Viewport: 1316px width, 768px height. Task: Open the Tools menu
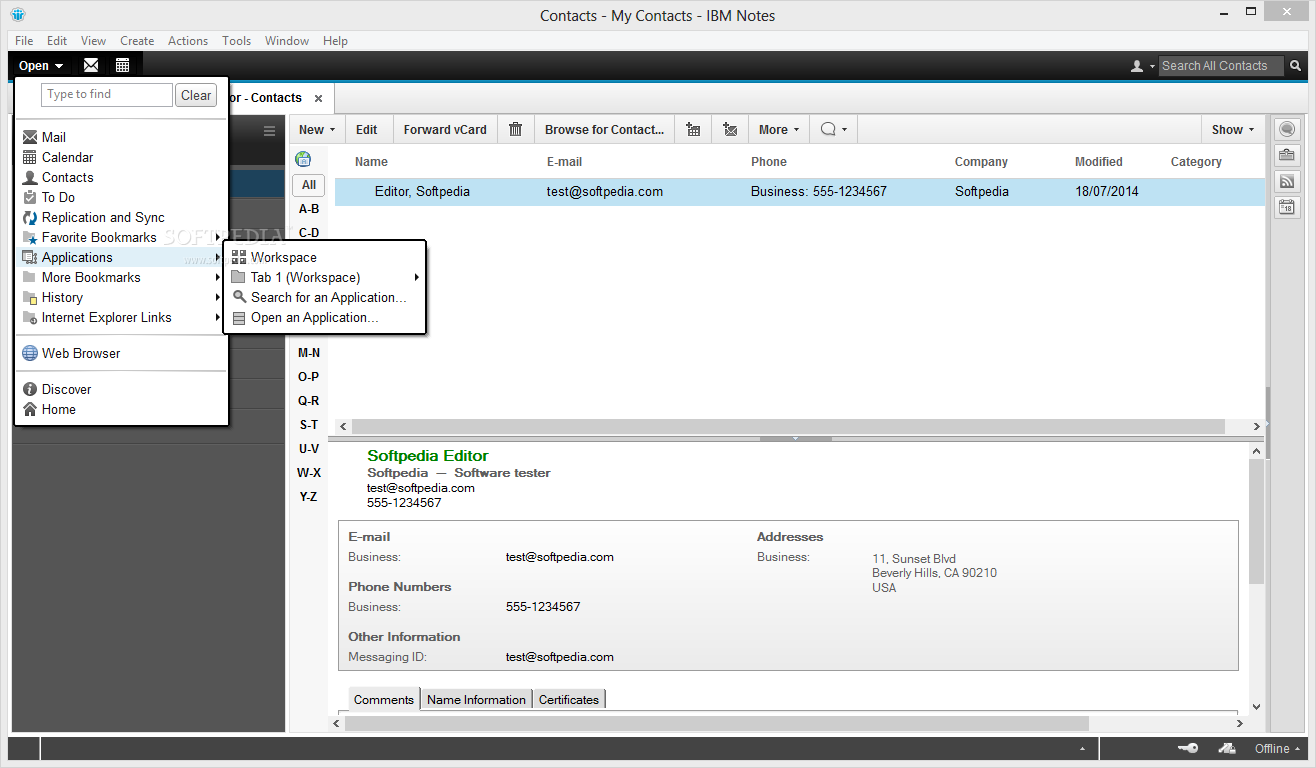tap(236, 41)
